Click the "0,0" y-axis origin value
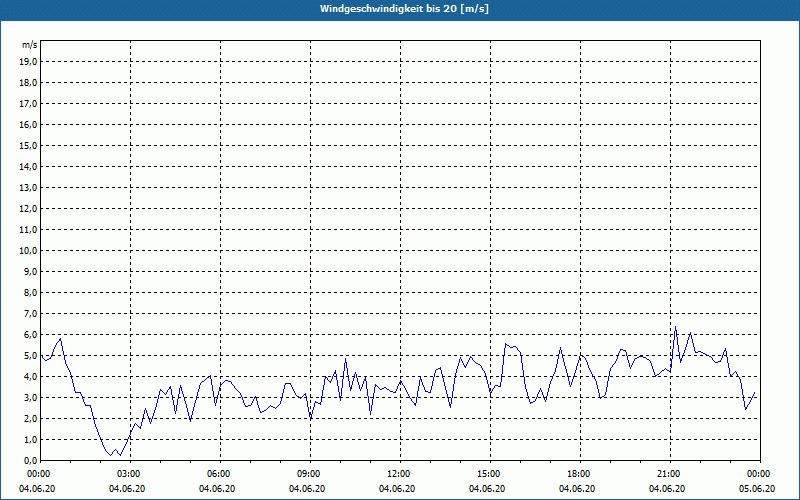The width and height of the screenshot is (800, 500). tap(31, 460)
